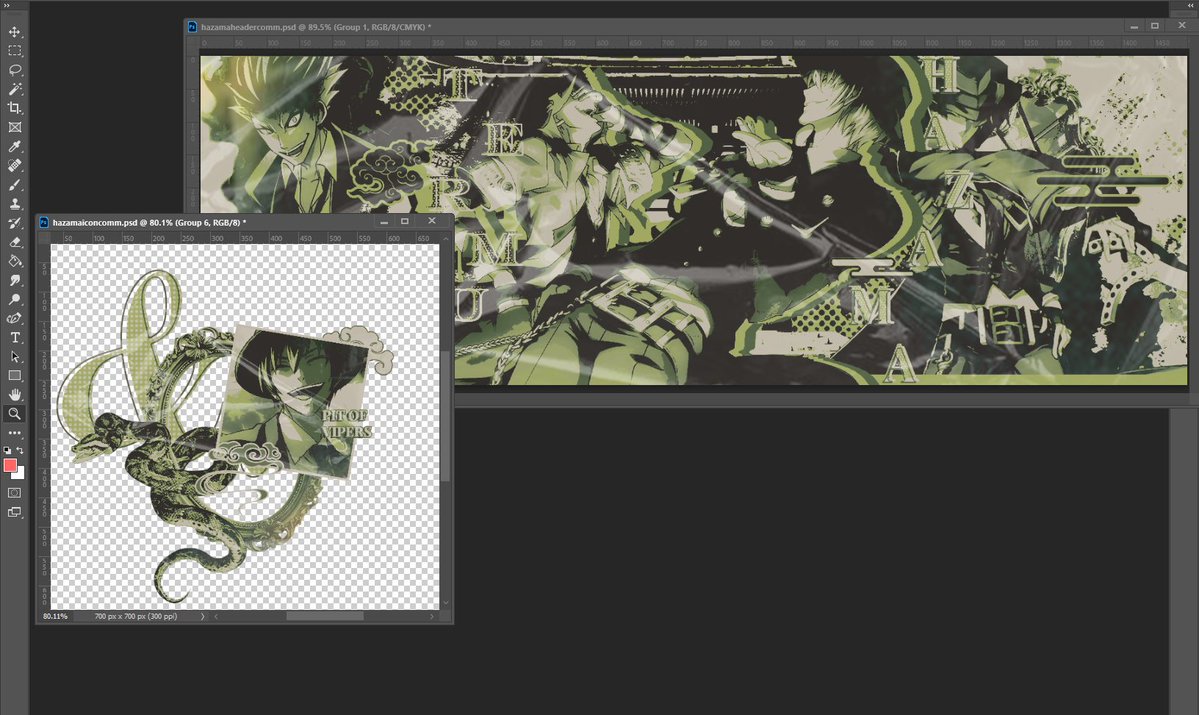Click Photoshop file icon in hazamaheadercomm title

point(193,27)
